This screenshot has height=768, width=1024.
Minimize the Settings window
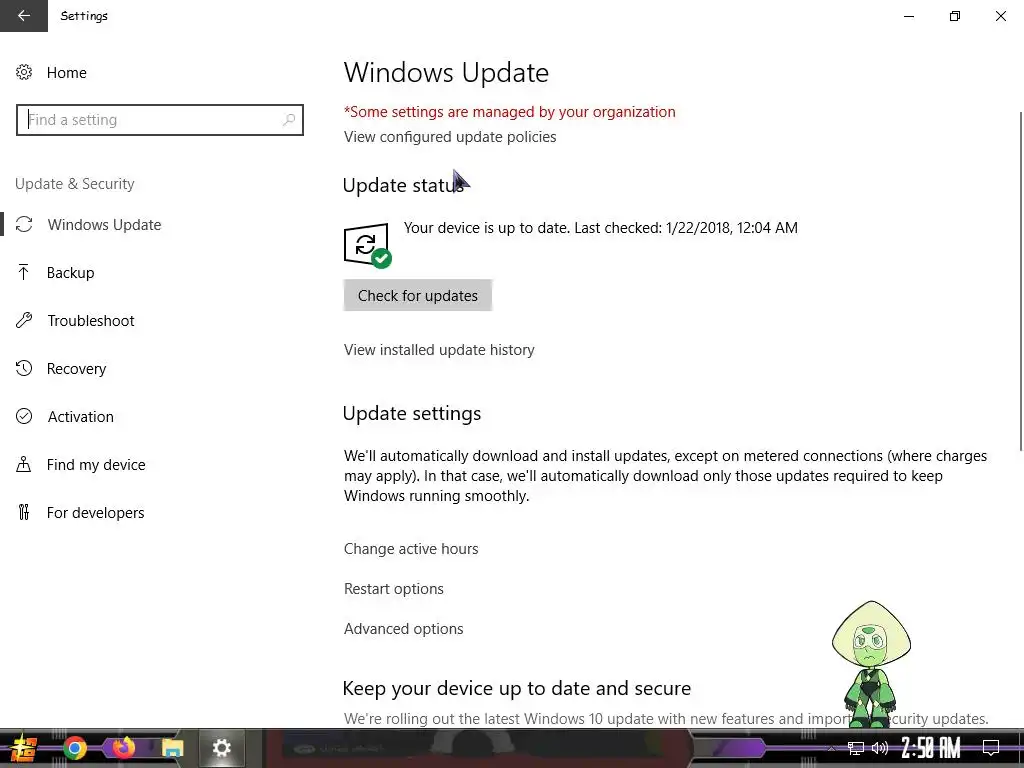tap(909, 16)
